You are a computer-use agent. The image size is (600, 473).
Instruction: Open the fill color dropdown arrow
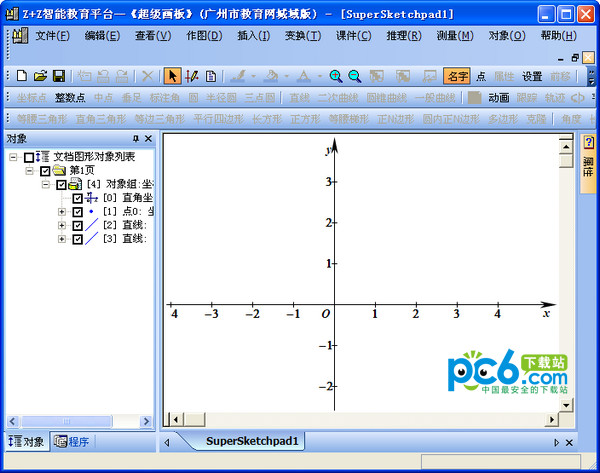coord(287,76)
